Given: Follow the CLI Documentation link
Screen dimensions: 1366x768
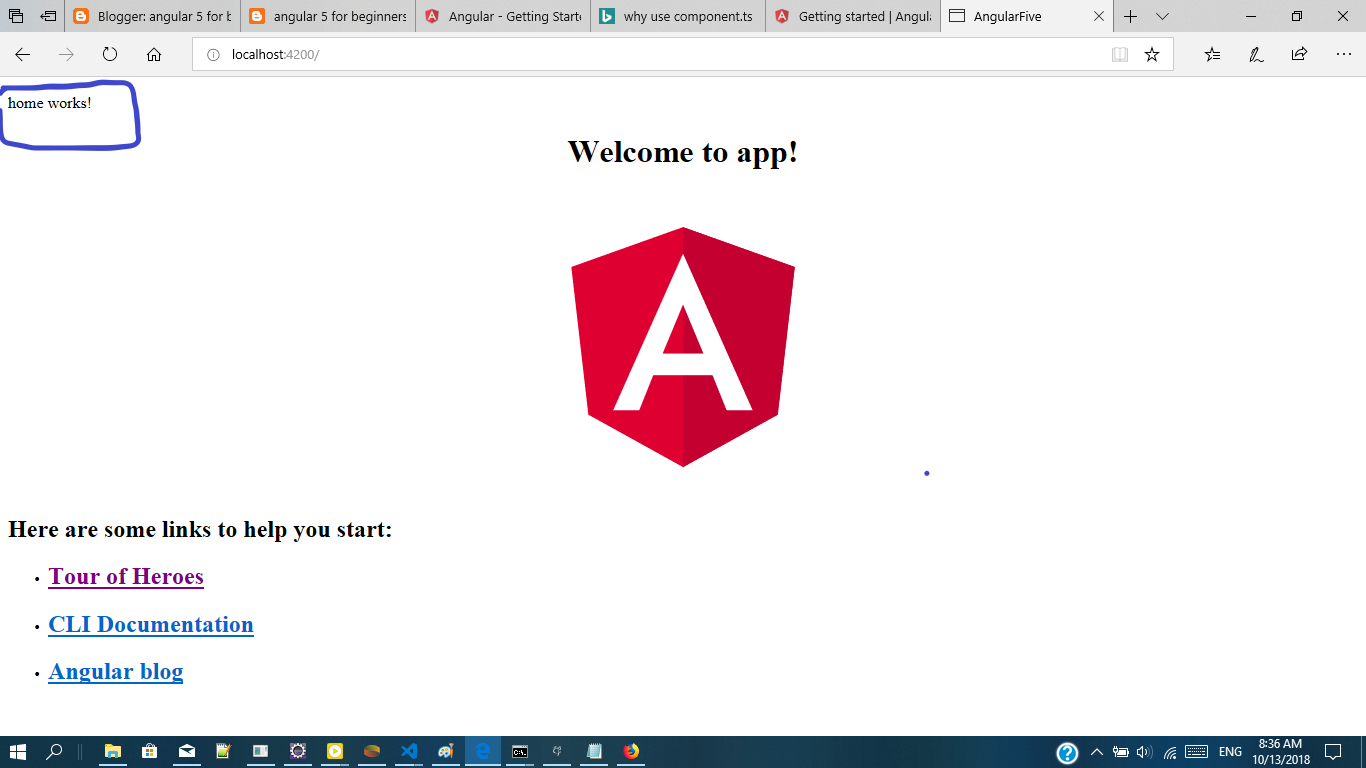Looking at the screenshot, I should pos(151,624).
